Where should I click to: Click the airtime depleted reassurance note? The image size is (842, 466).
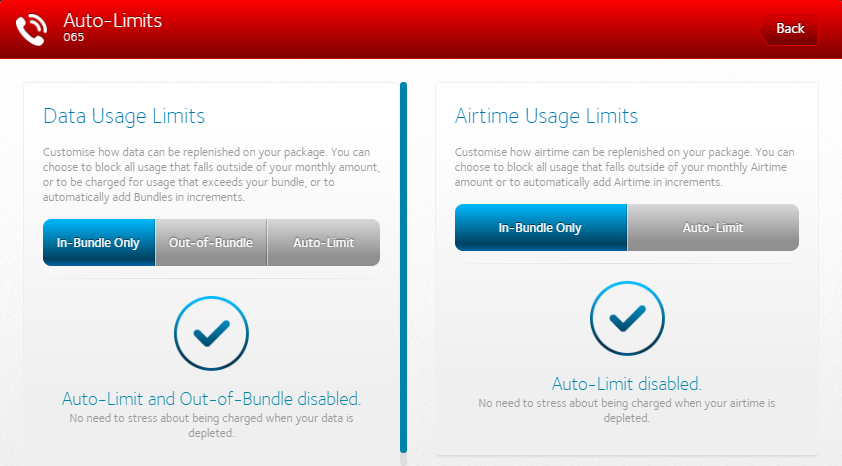point(627,410)
